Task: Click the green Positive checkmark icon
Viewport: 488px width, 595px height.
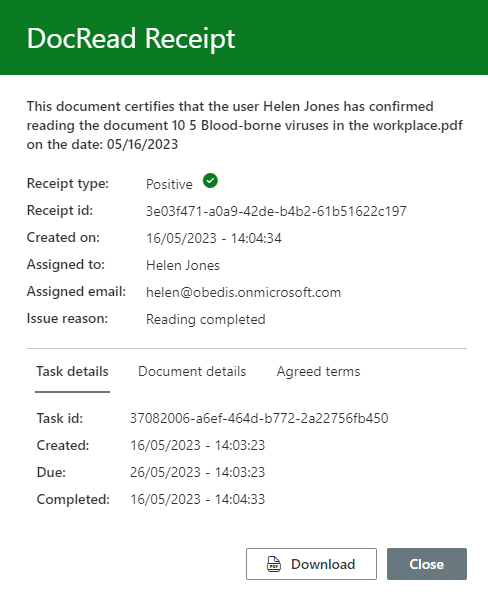Action: [x=210, y=181]
